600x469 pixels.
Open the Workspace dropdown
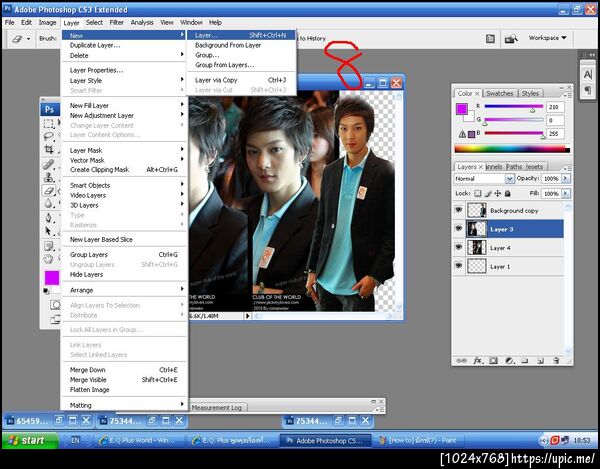[x=548, y=38]
